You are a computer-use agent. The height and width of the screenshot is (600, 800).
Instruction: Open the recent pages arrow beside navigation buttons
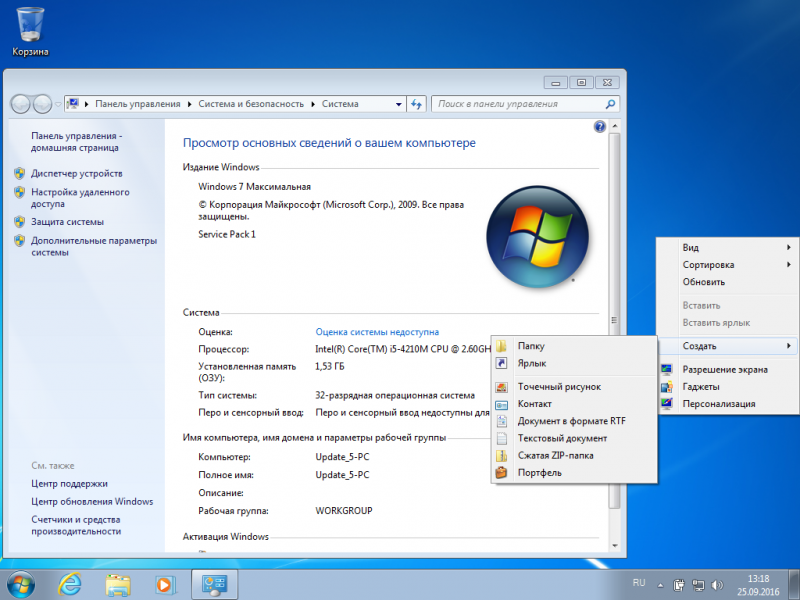pos(58,104)
